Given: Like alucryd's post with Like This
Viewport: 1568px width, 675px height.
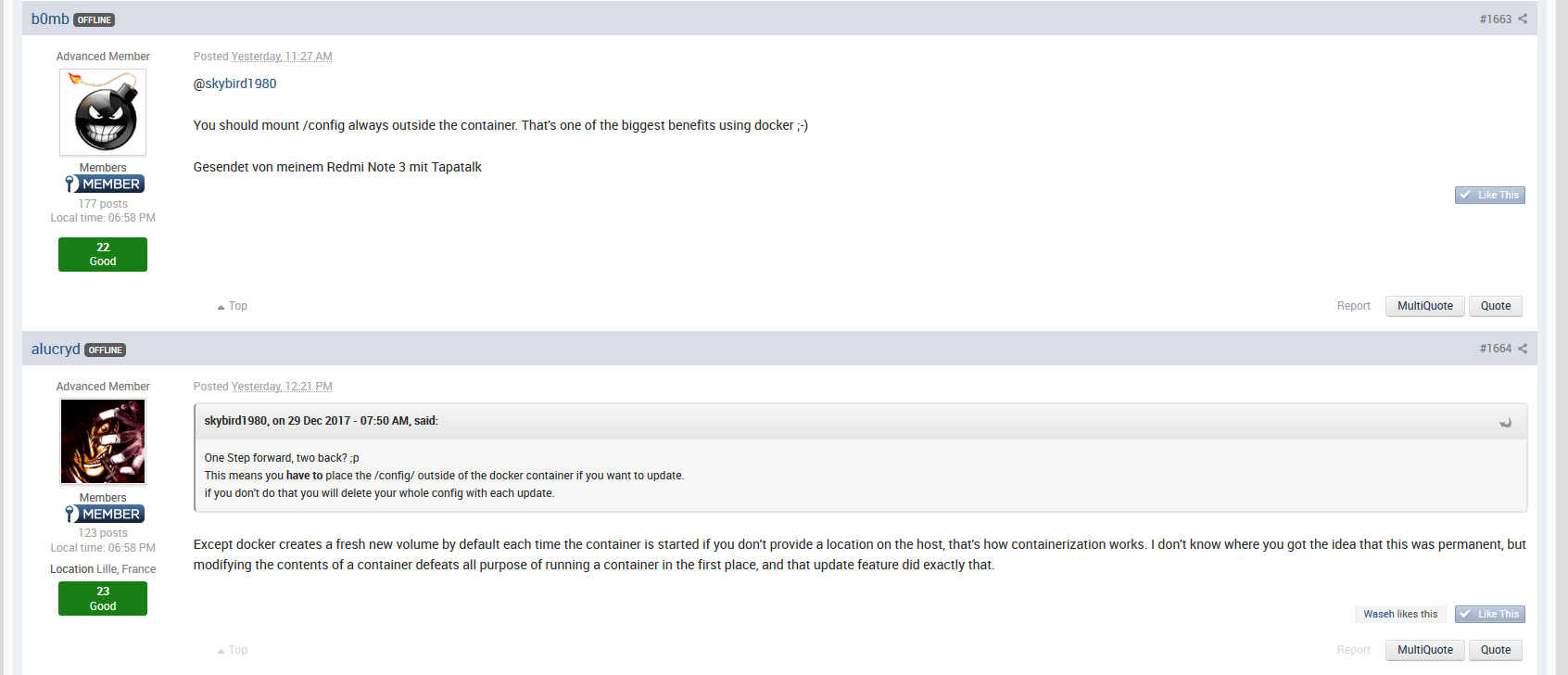Looking at the screenshot, I should (x=1489, y=614).
